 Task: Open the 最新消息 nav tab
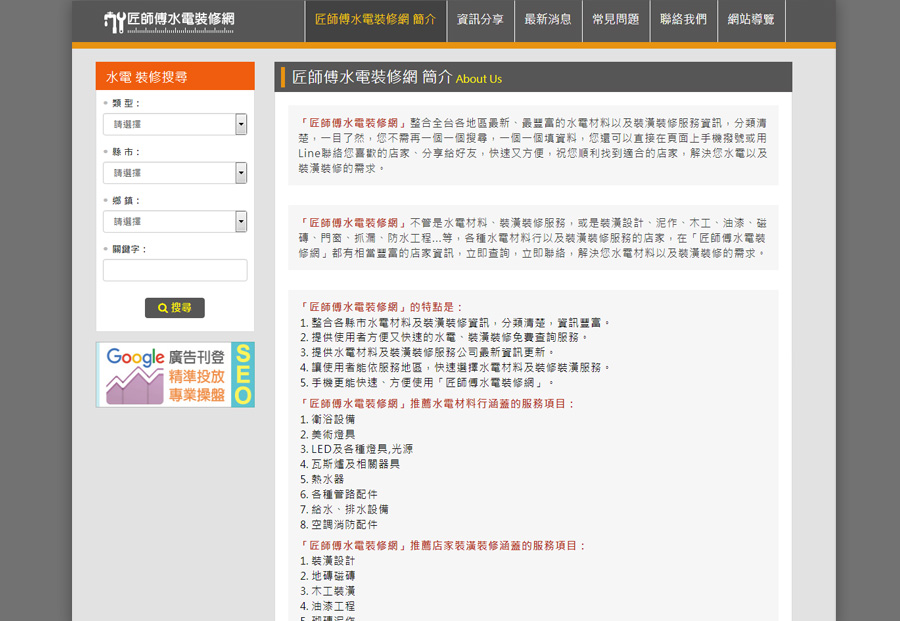tap(548, 21)
